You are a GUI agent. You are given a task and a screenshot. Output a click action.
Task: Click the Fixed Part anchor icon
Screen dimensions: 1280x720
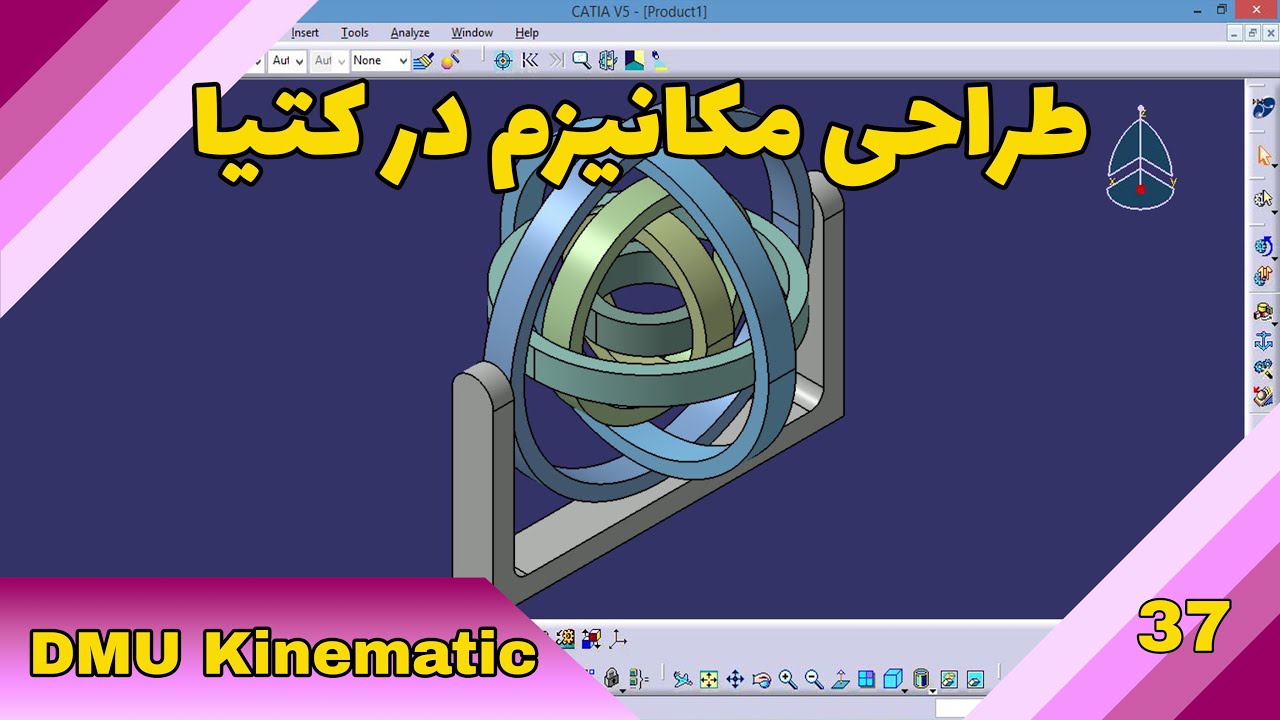click(x=1264, y=342)
